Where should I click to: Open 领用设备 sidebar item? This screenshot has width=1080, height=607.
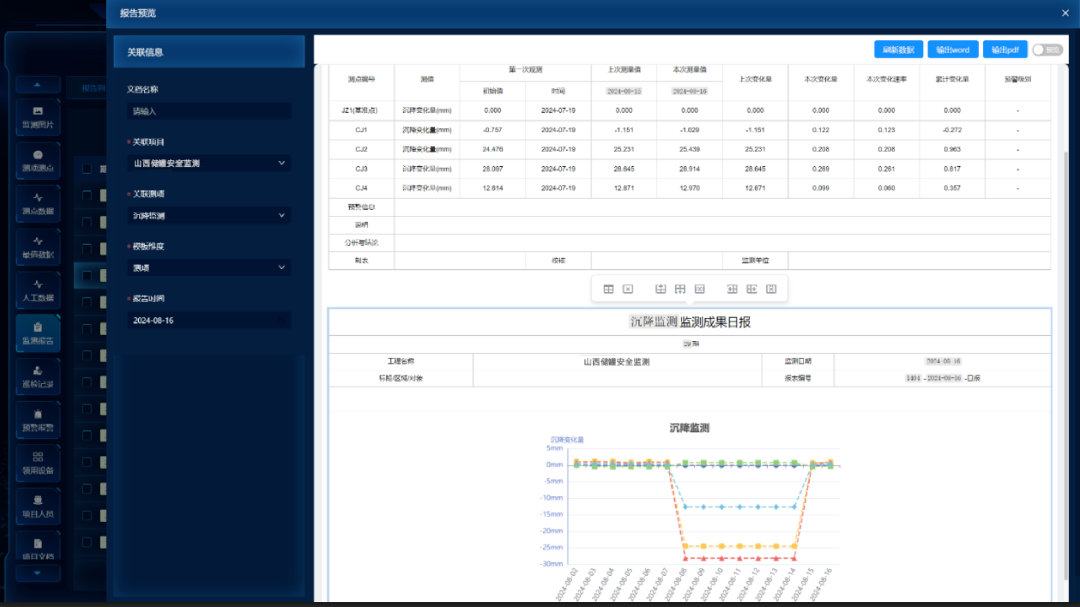click(x=38, y=463)
